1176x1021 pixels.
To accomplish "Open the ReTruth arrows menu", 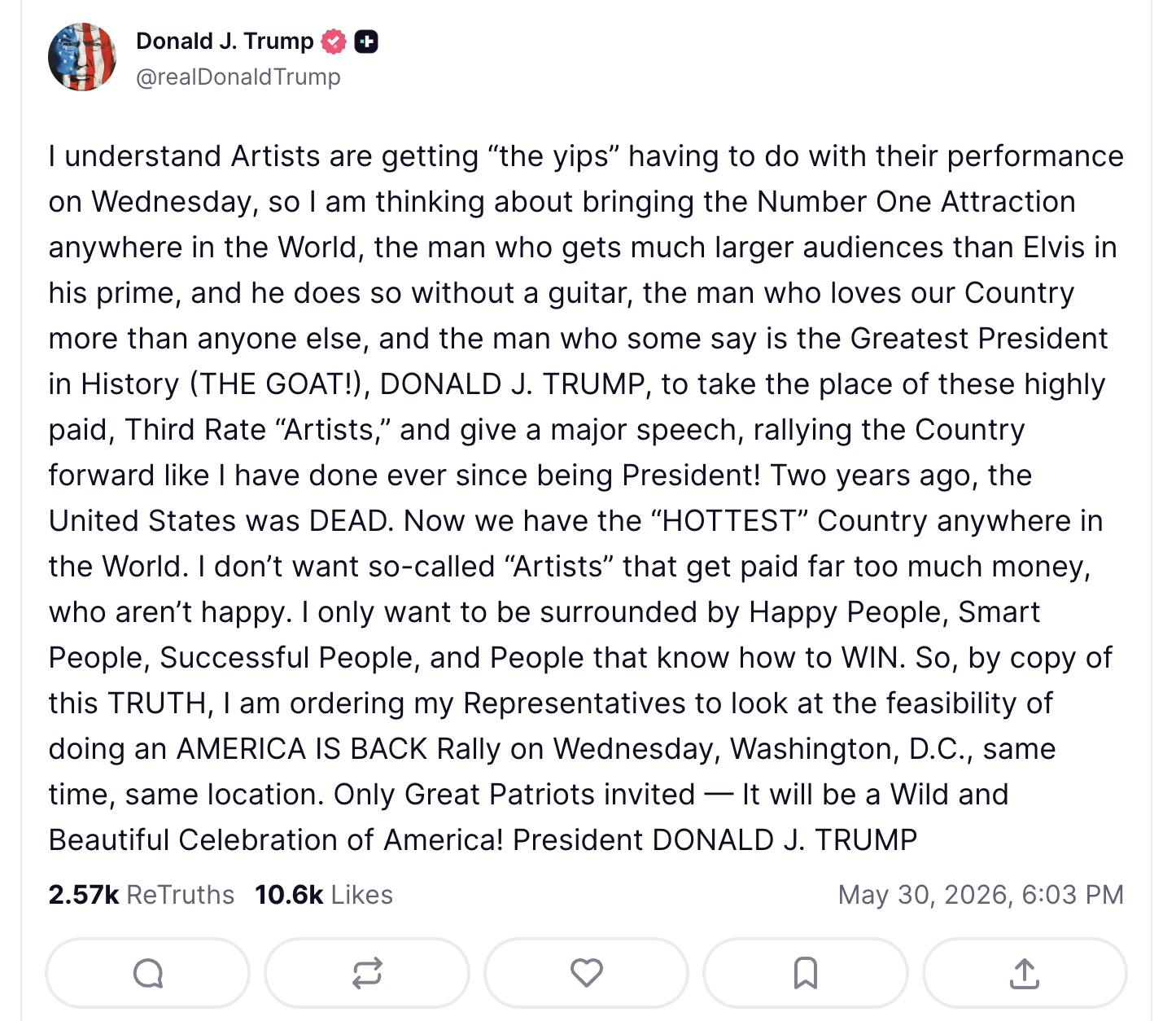I will (367, 973).
